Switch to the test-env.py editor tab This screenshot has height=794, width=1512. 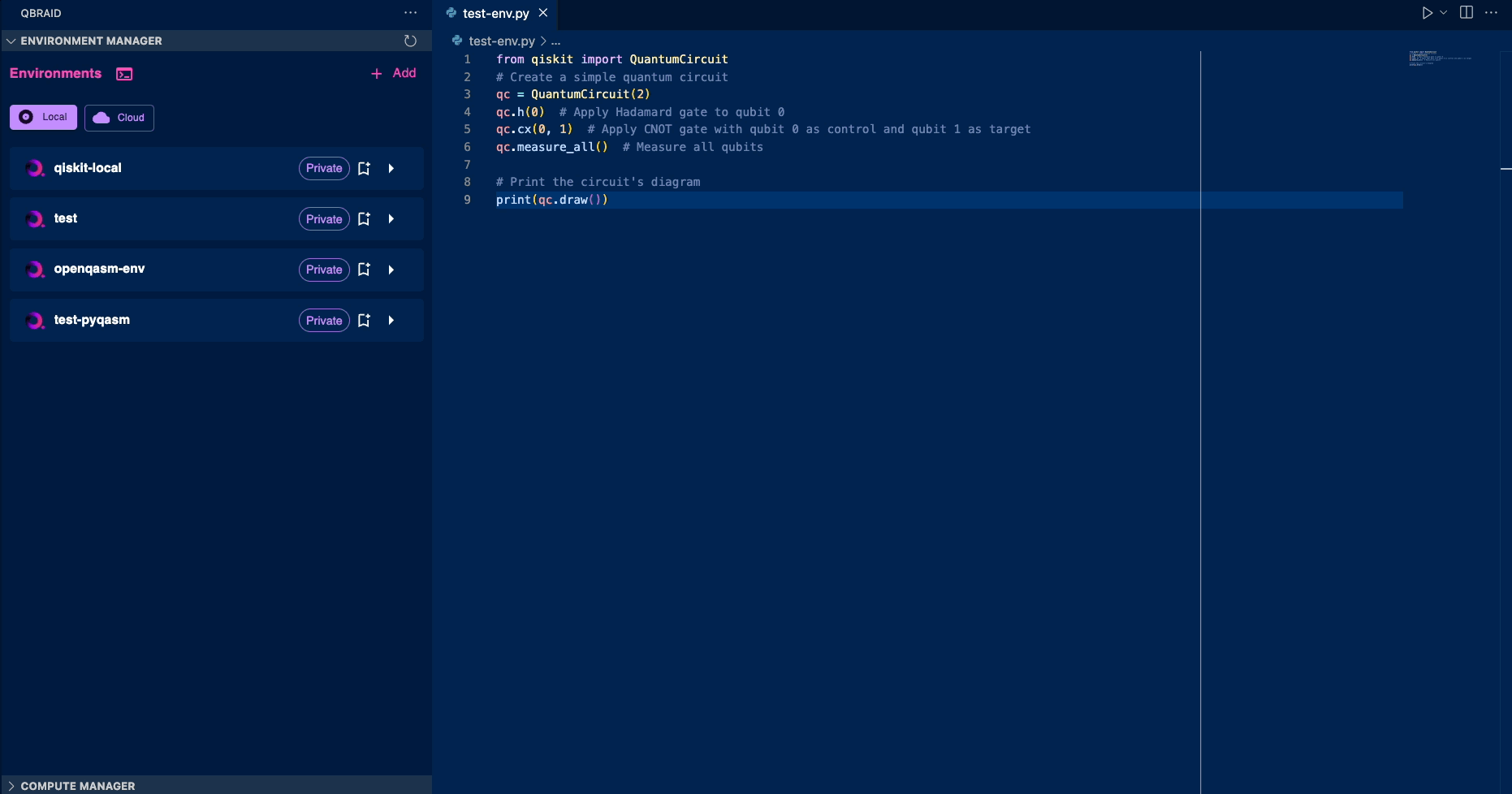[495, 13]
